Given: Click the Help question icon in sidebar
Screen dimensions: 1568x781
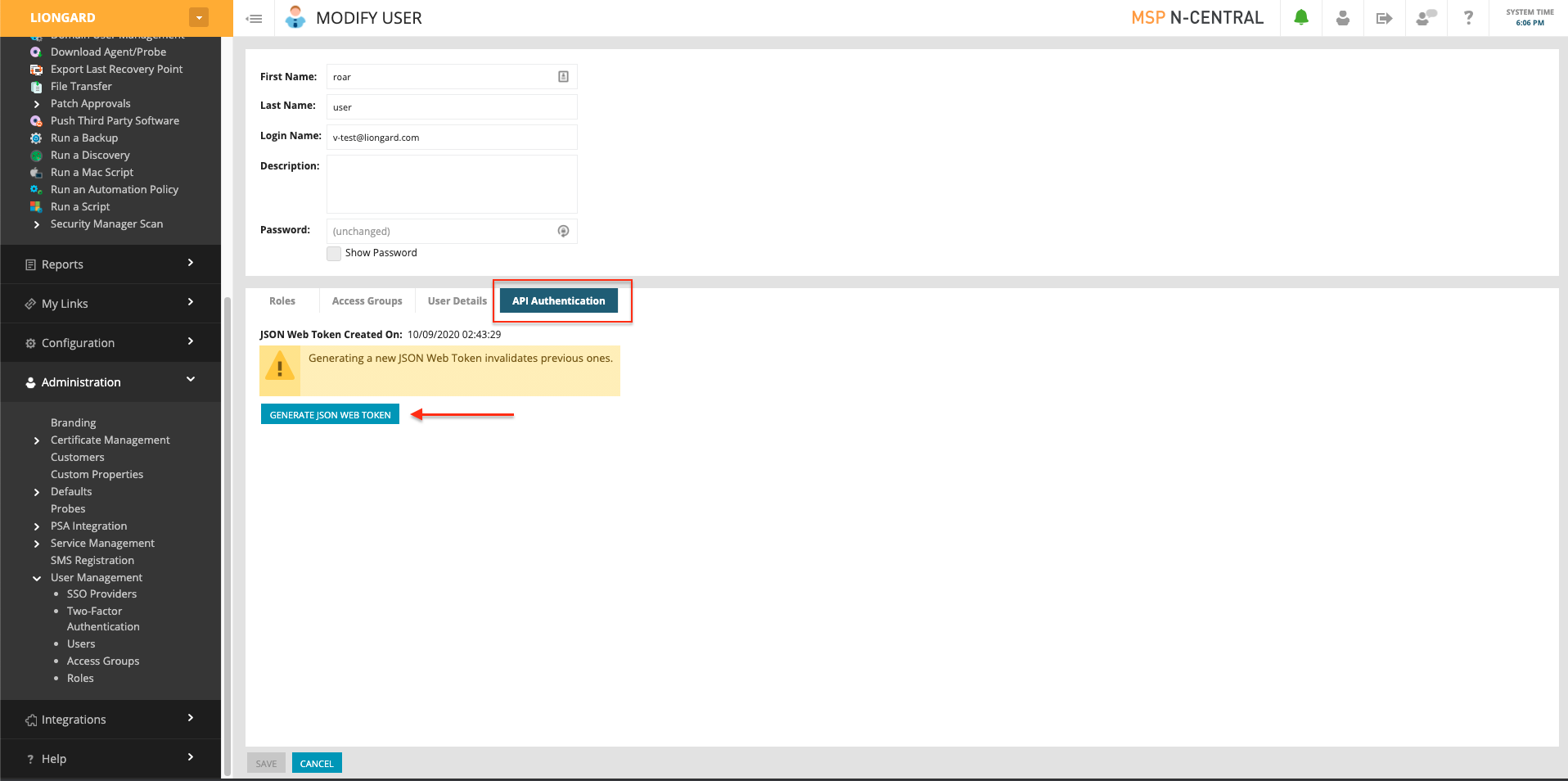Looking at the screenshot, I should coord(30,760).
